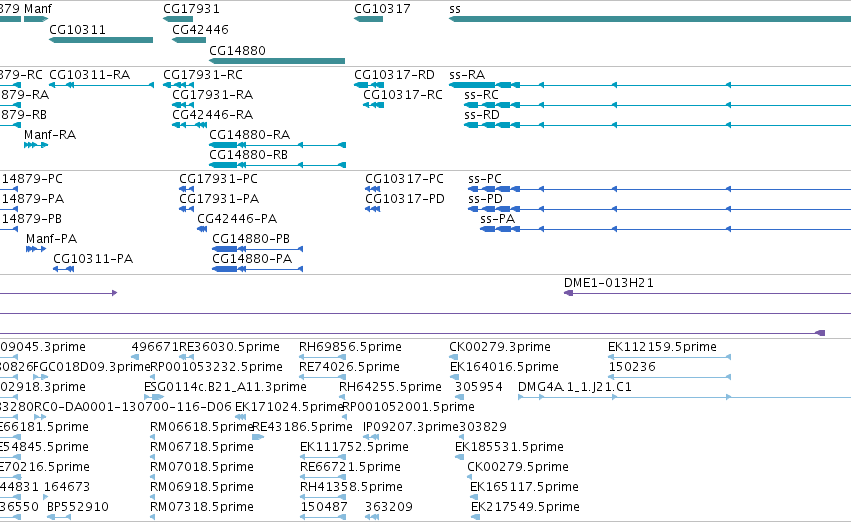Select the BP552910 EST label
851x522 pixels.
pyautogui.click(x=78, y=507)
